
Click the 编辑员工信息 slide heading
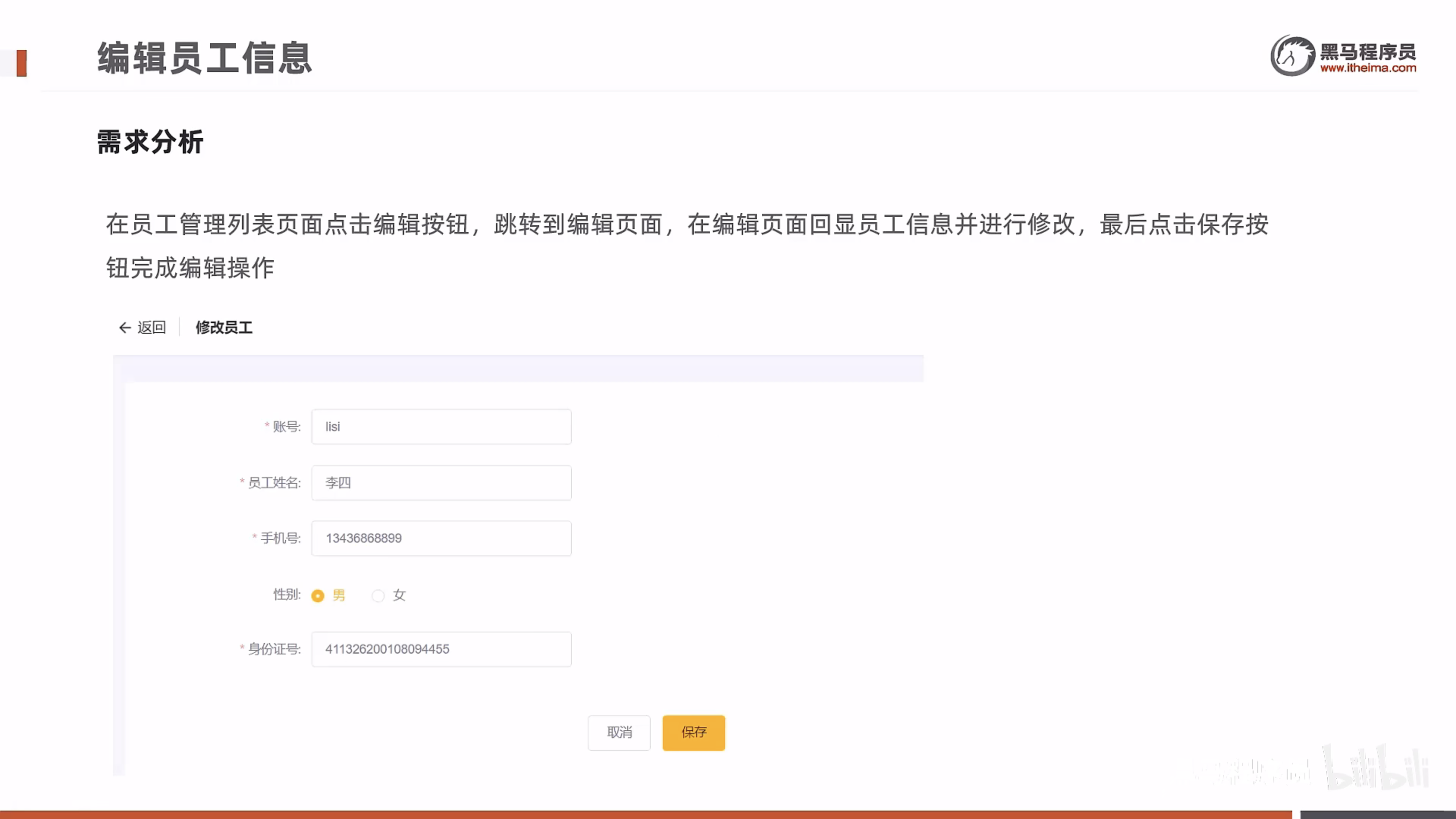coord(205,58)
